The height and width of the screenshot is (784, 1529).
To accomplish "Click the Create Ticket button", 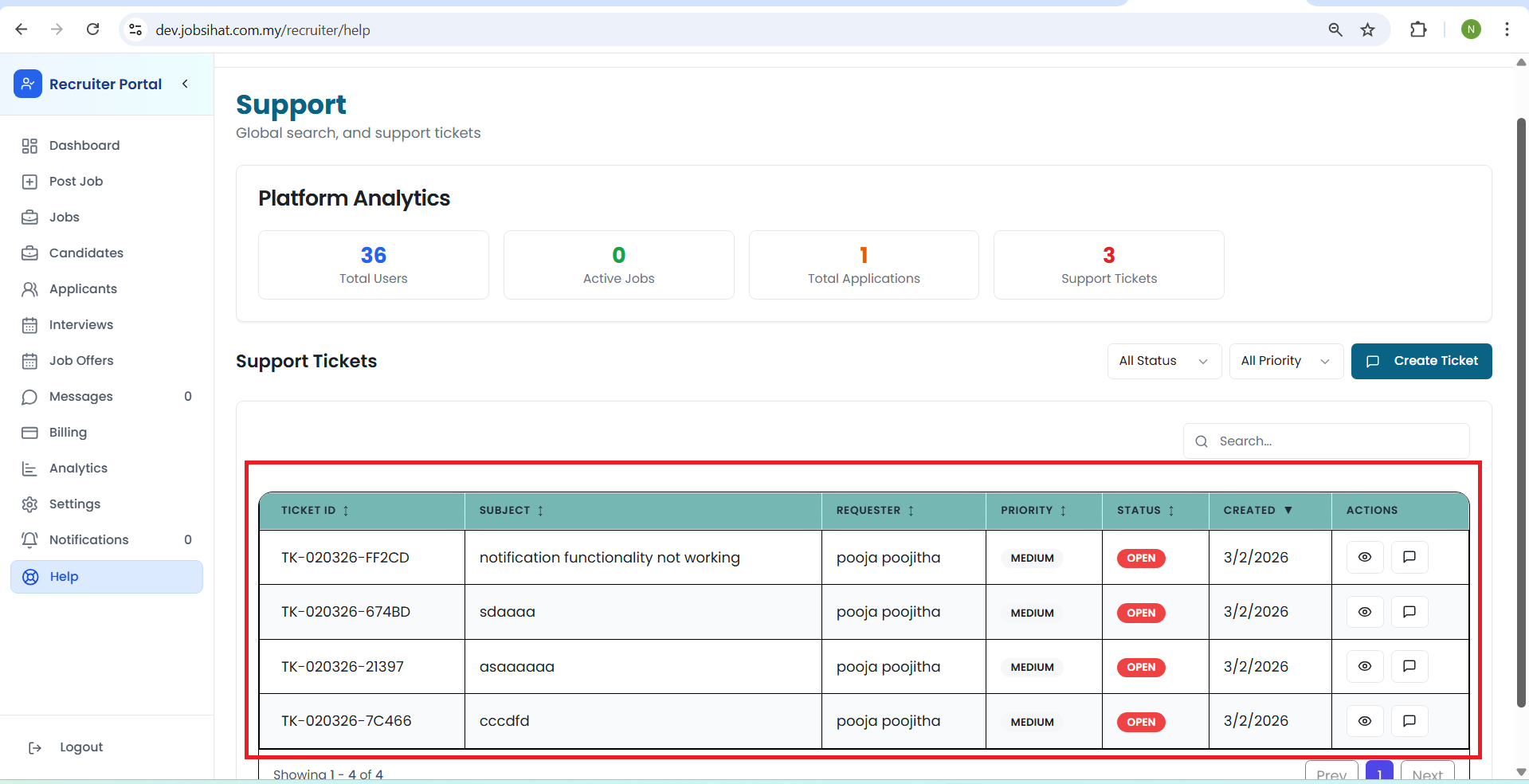I will point(1421,361).
